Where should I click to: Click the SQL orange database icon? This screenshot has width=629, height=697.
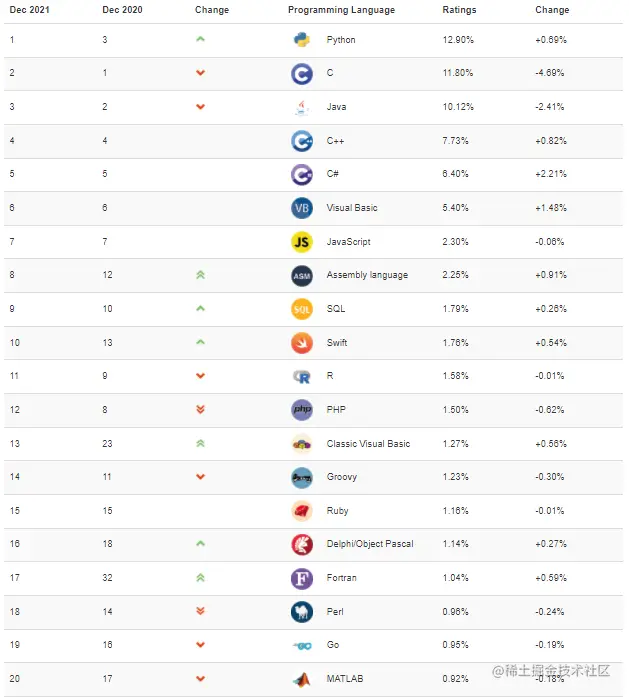pyautogui.click(x=302, y=309)
